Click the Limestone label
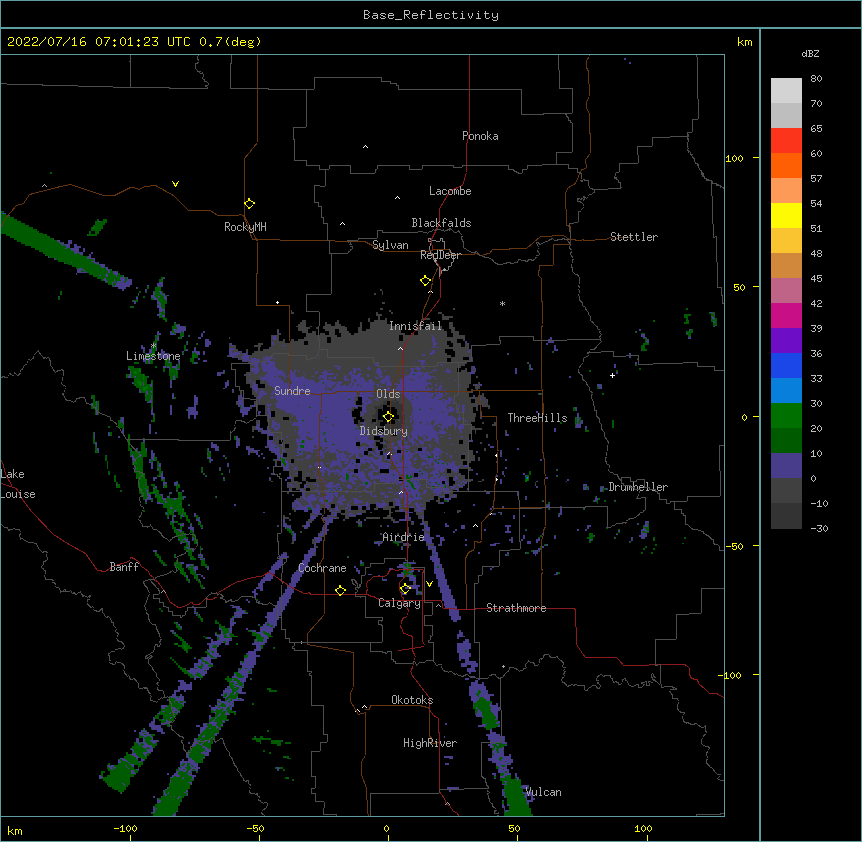The image size is (862, 842). 153,356
